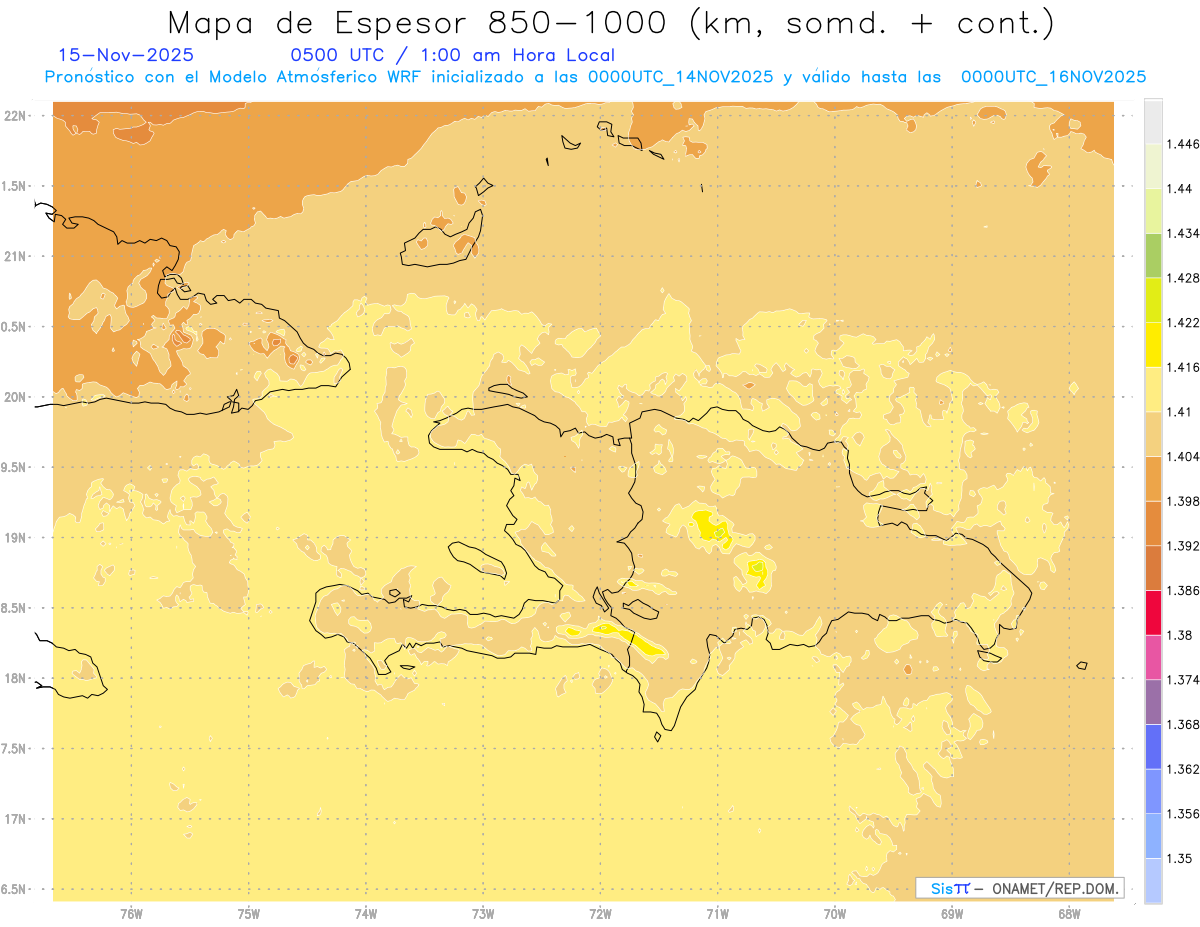Click the latitude label '7.5N'
Image resolution: width=1200 pixels, height=927 pixels.
pos(15,750)
